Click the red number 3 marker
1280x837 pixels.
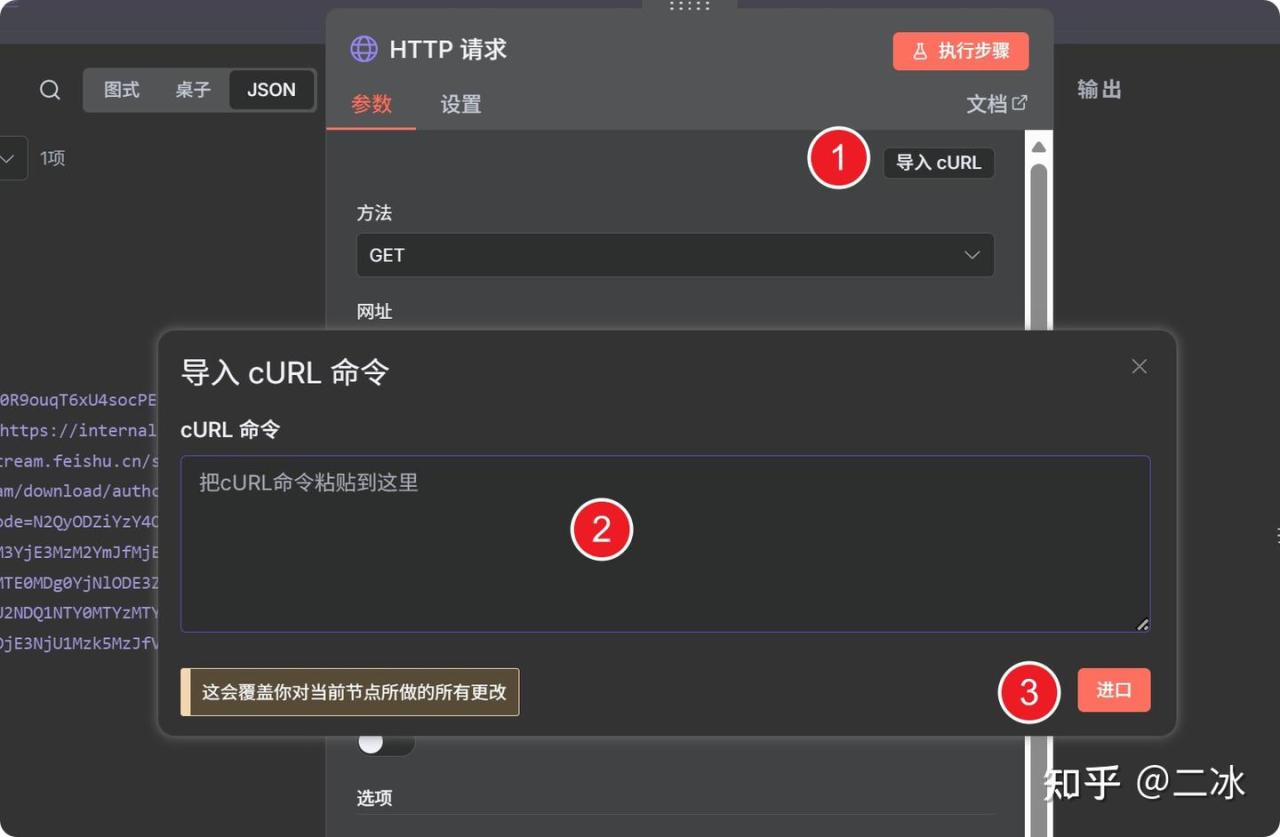(1029, 692)
